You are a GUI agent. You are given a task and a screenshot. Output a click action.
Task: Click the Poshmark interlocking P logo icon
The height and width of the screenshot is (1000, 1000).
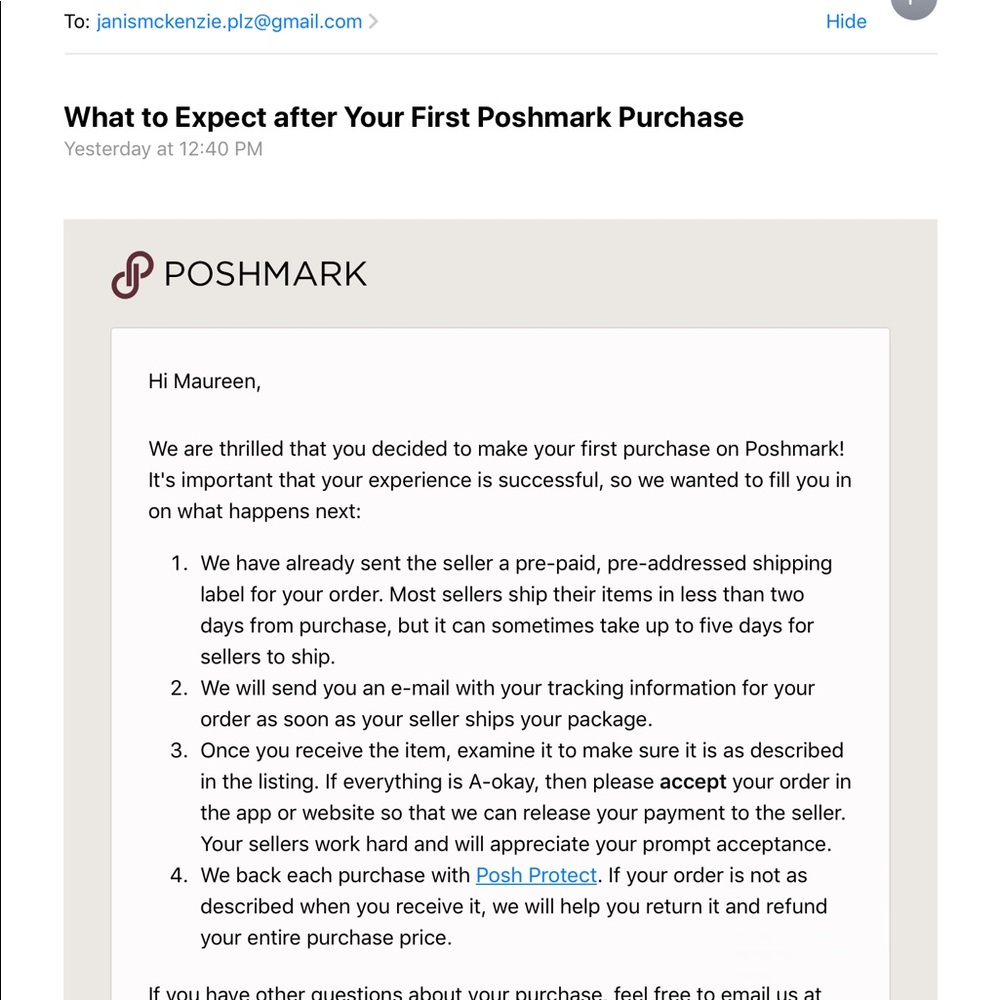tap(133, 274)
